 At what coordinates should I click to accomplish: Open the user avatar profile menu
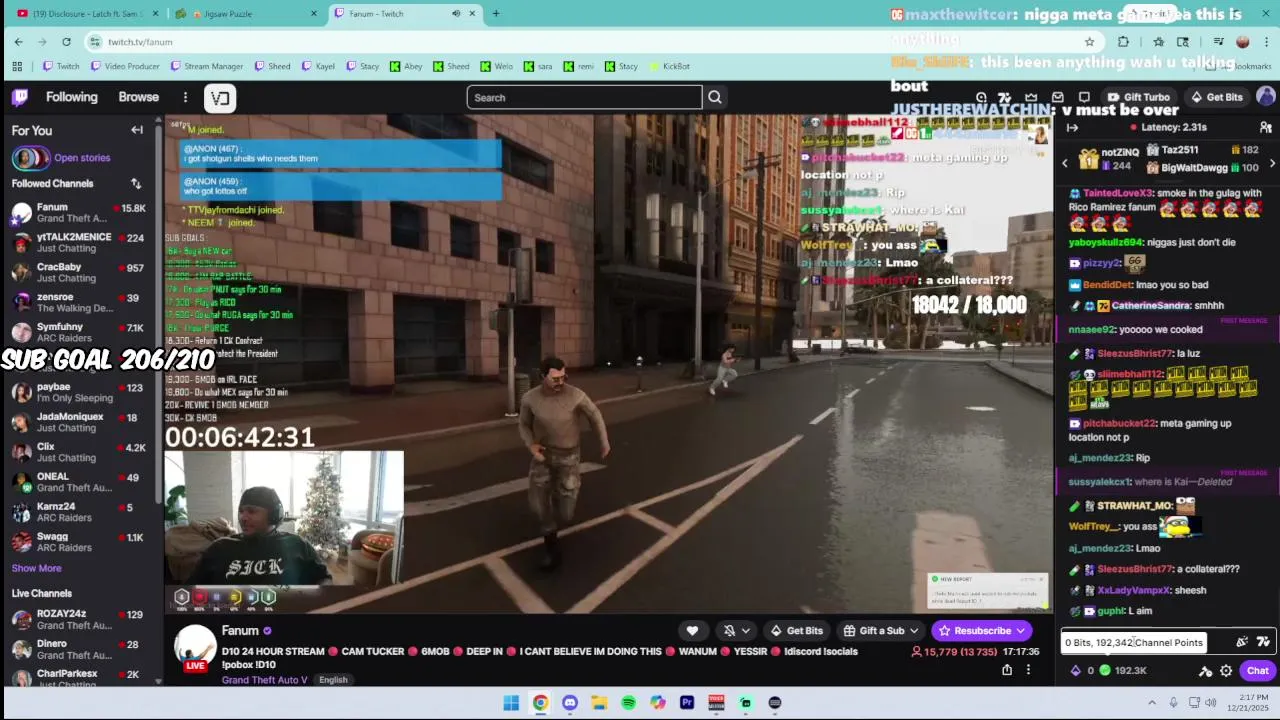(1266, 97)
